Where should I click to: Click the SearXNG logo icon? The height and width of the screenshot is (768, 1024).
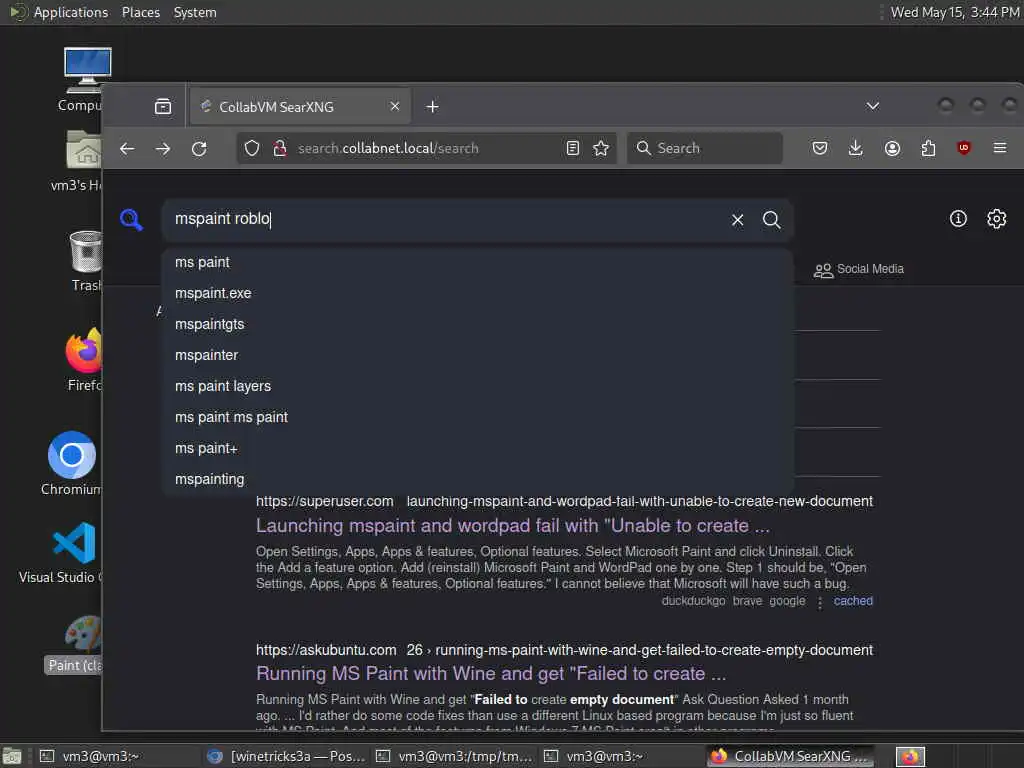click(131, 219)
